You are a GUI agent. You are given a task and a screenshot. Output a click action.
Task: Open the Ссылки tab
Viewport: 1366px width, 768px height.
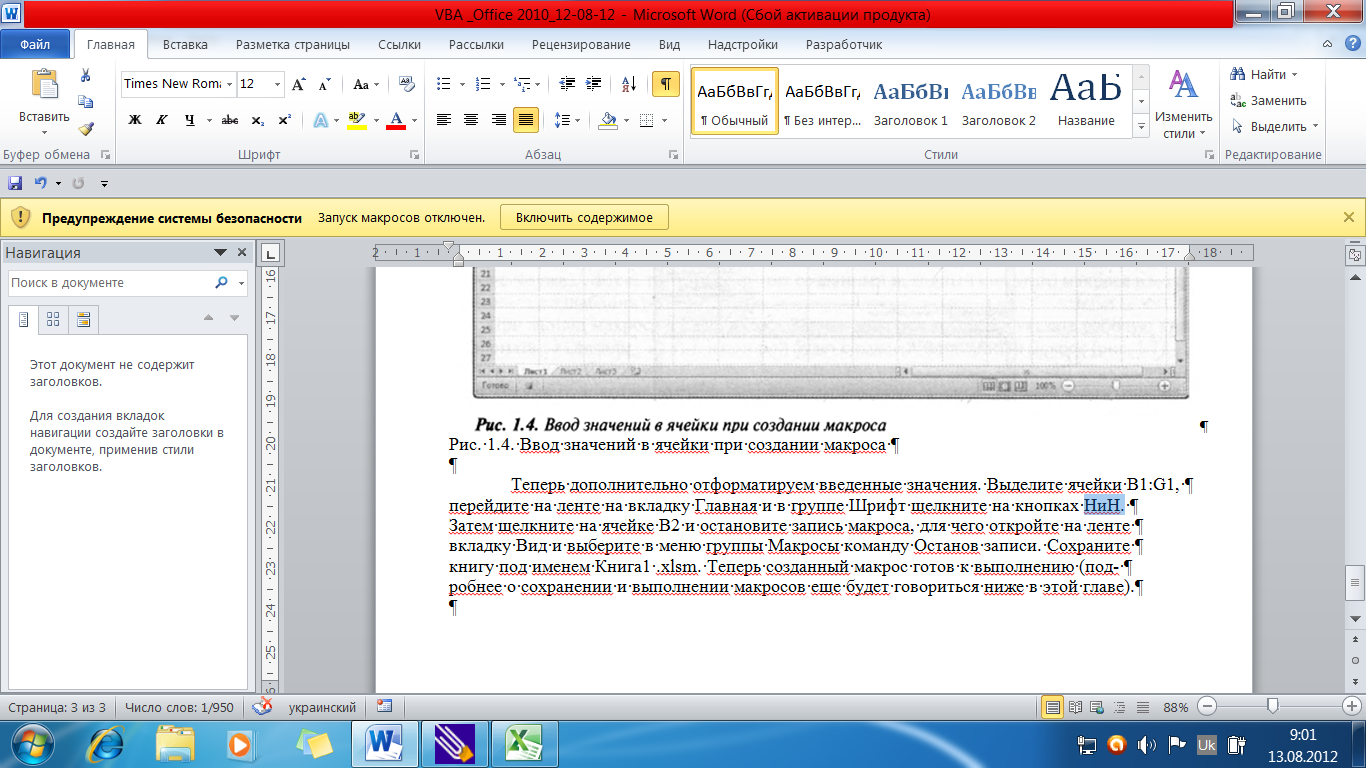(399, 44)
